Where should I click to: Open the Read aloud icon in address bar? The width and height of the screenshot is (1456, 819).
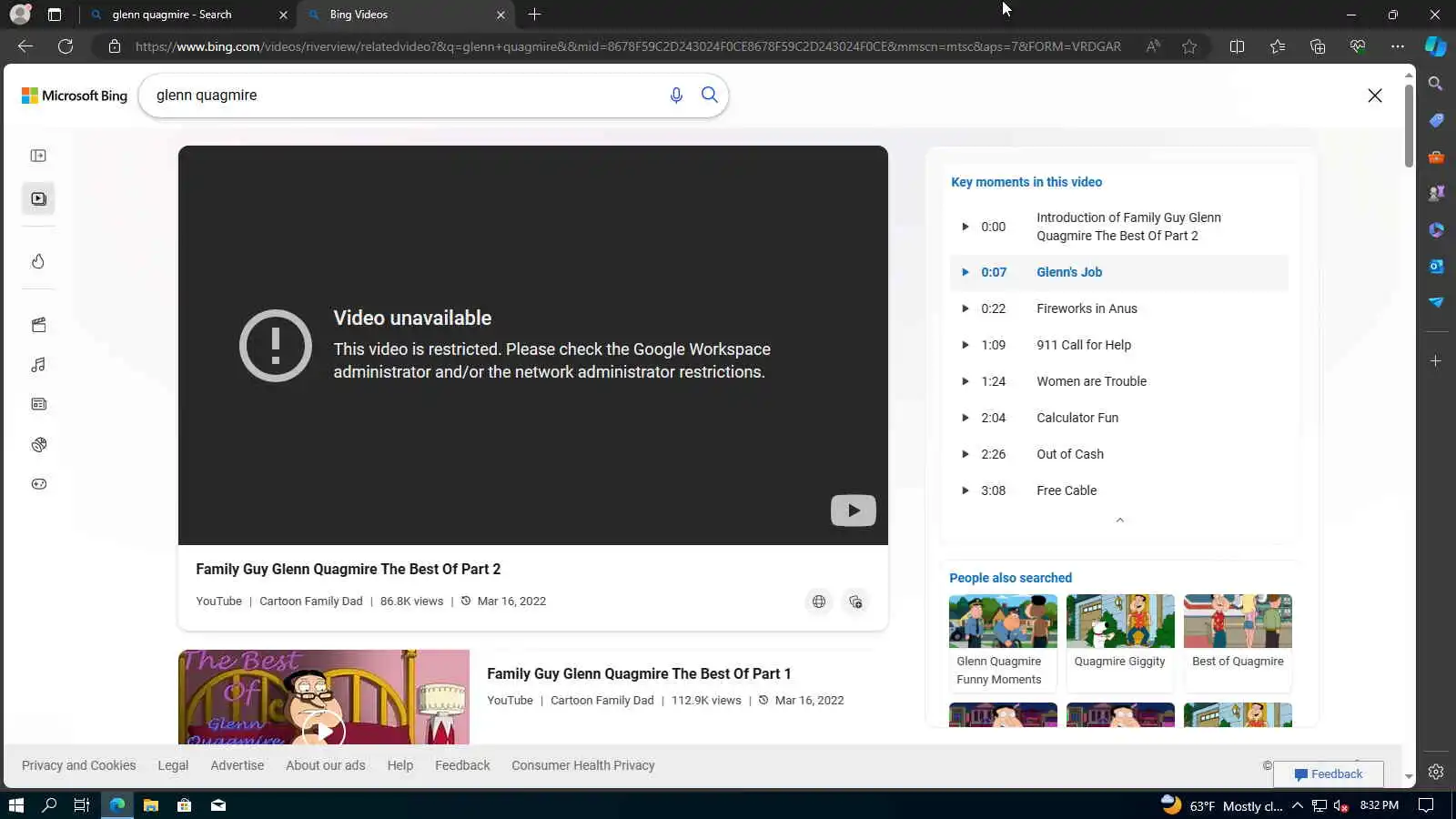(x=1153, y=46)
